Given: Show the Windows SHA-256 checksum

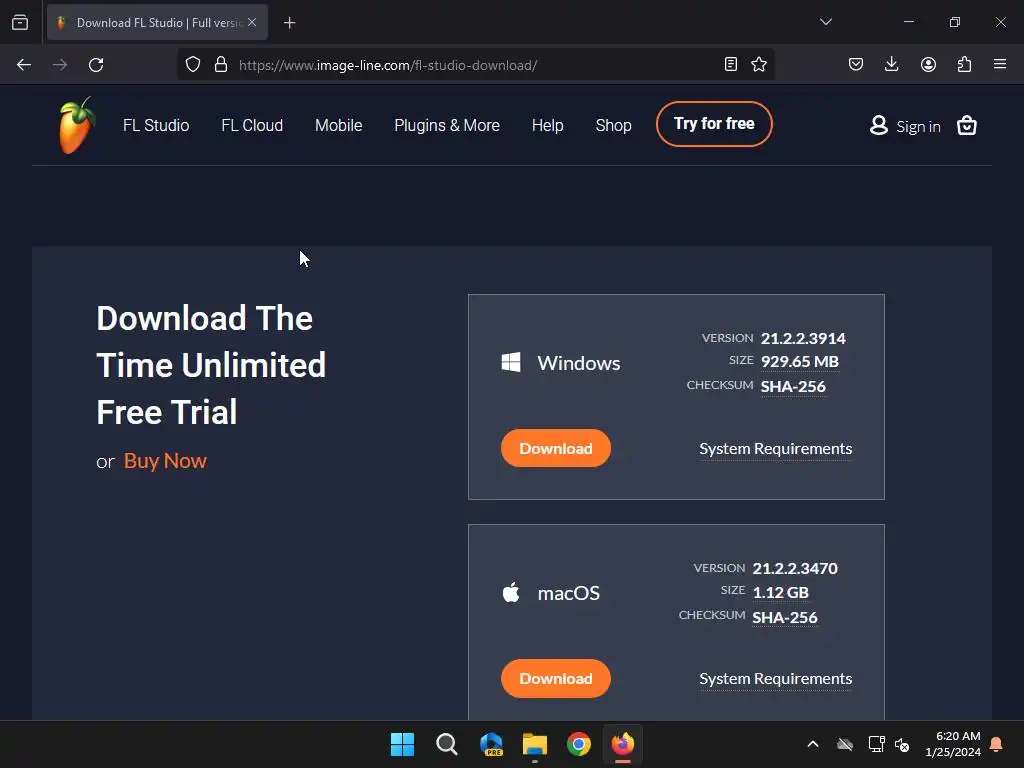Looking at the screenshot, I should pyautogui.click(x=793, y=387).
